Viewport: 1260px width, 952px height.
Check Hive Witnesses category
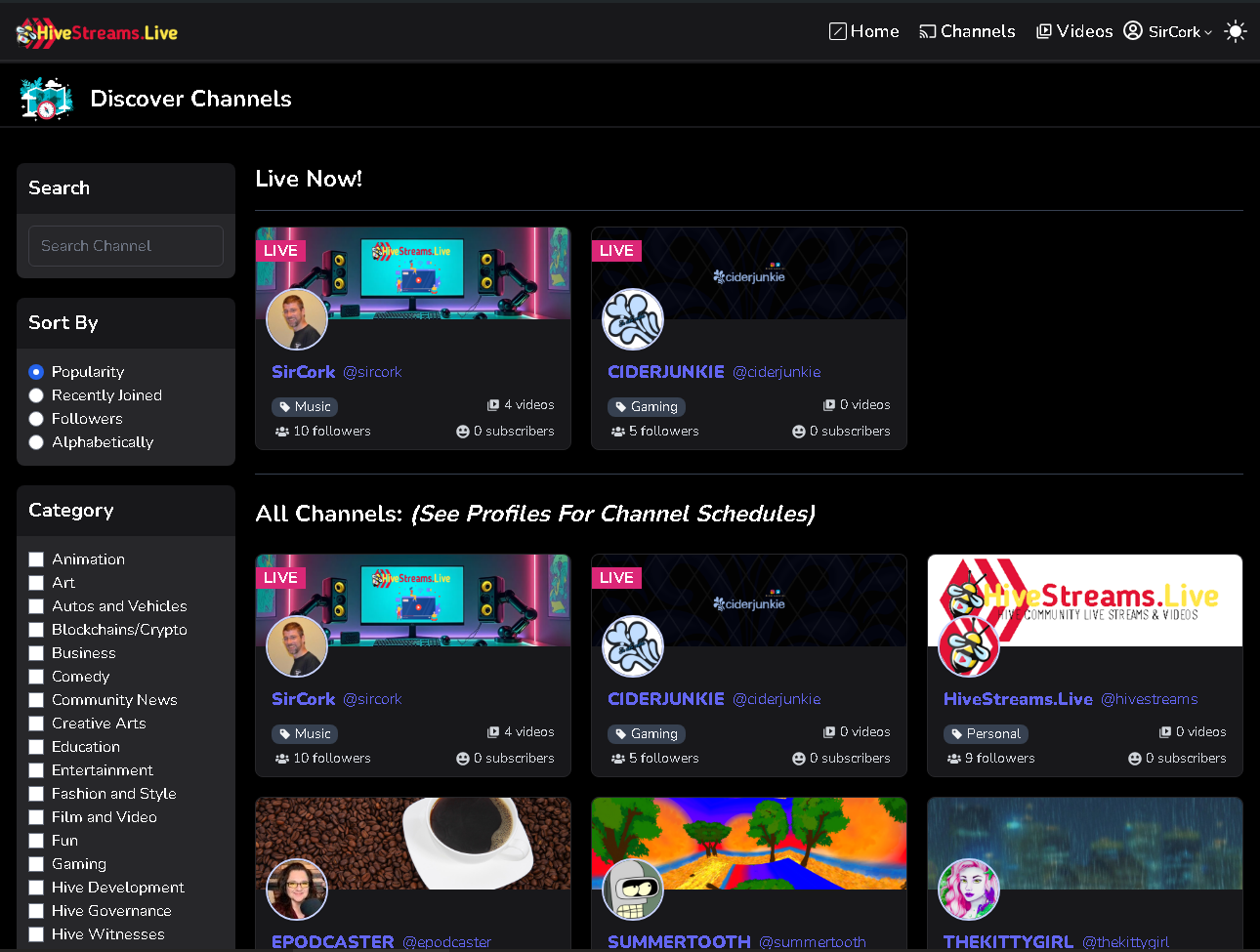(x=36, y=934)
